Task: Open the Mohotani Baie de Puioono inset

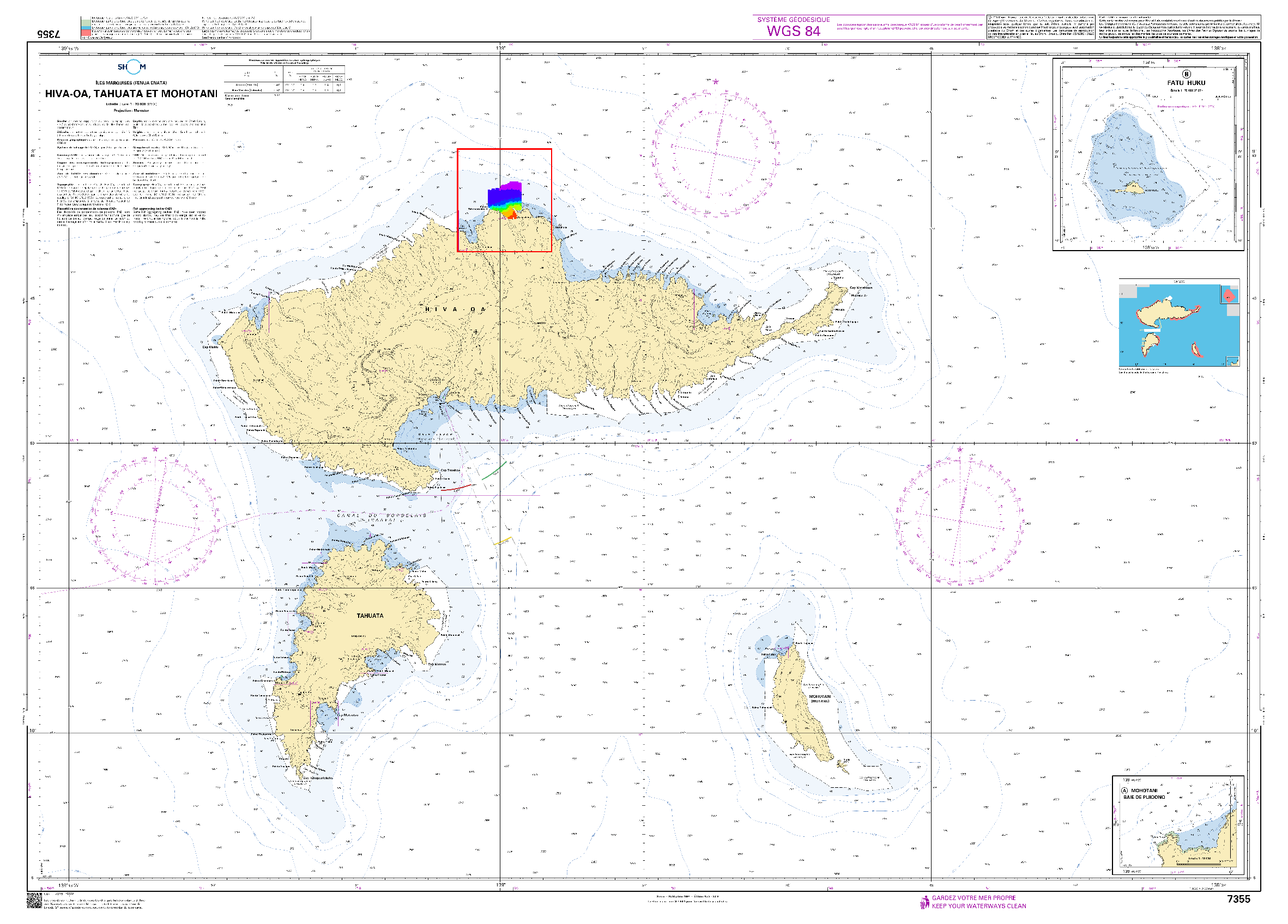Action: point(1177,825)
